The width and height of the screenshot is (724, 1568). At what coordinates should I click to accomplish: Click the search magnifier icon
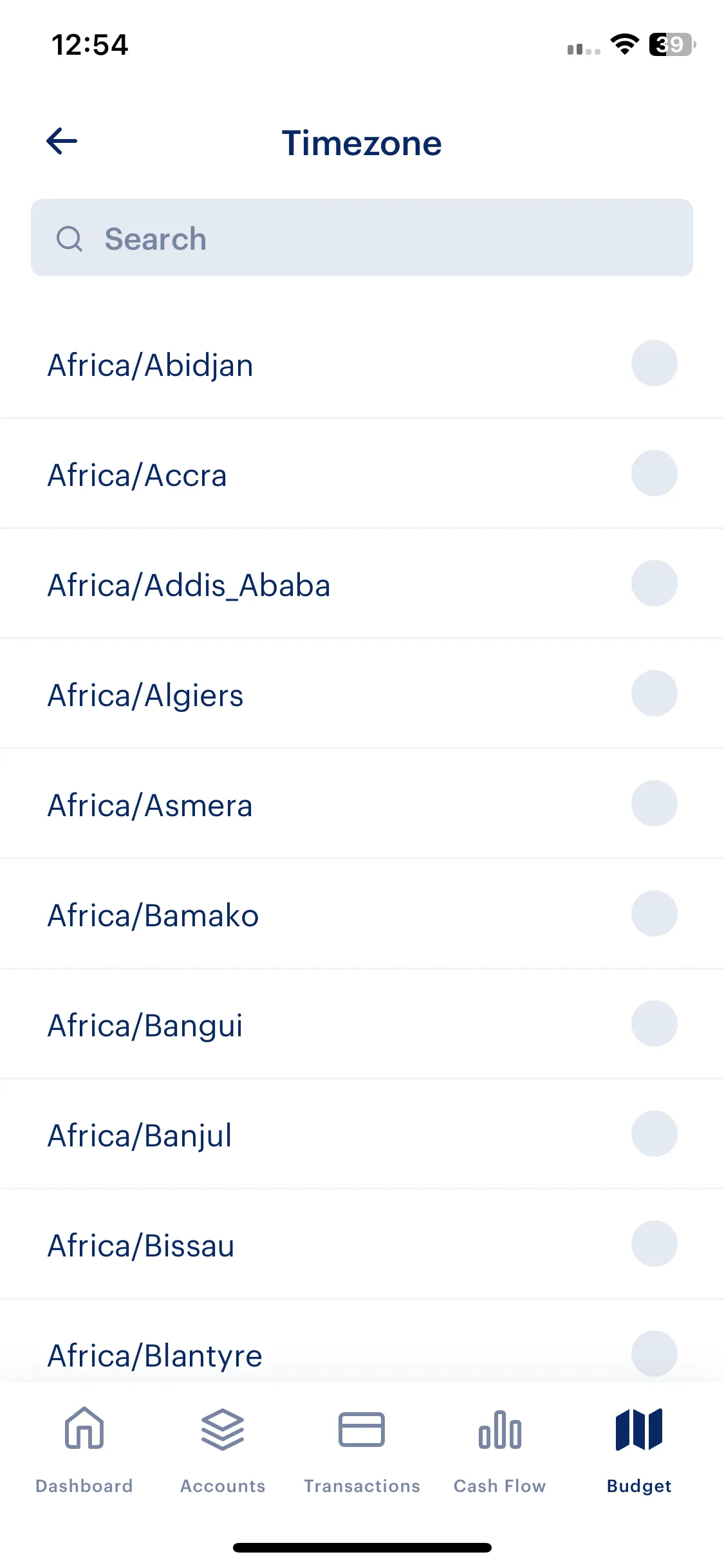coord(70,239)
